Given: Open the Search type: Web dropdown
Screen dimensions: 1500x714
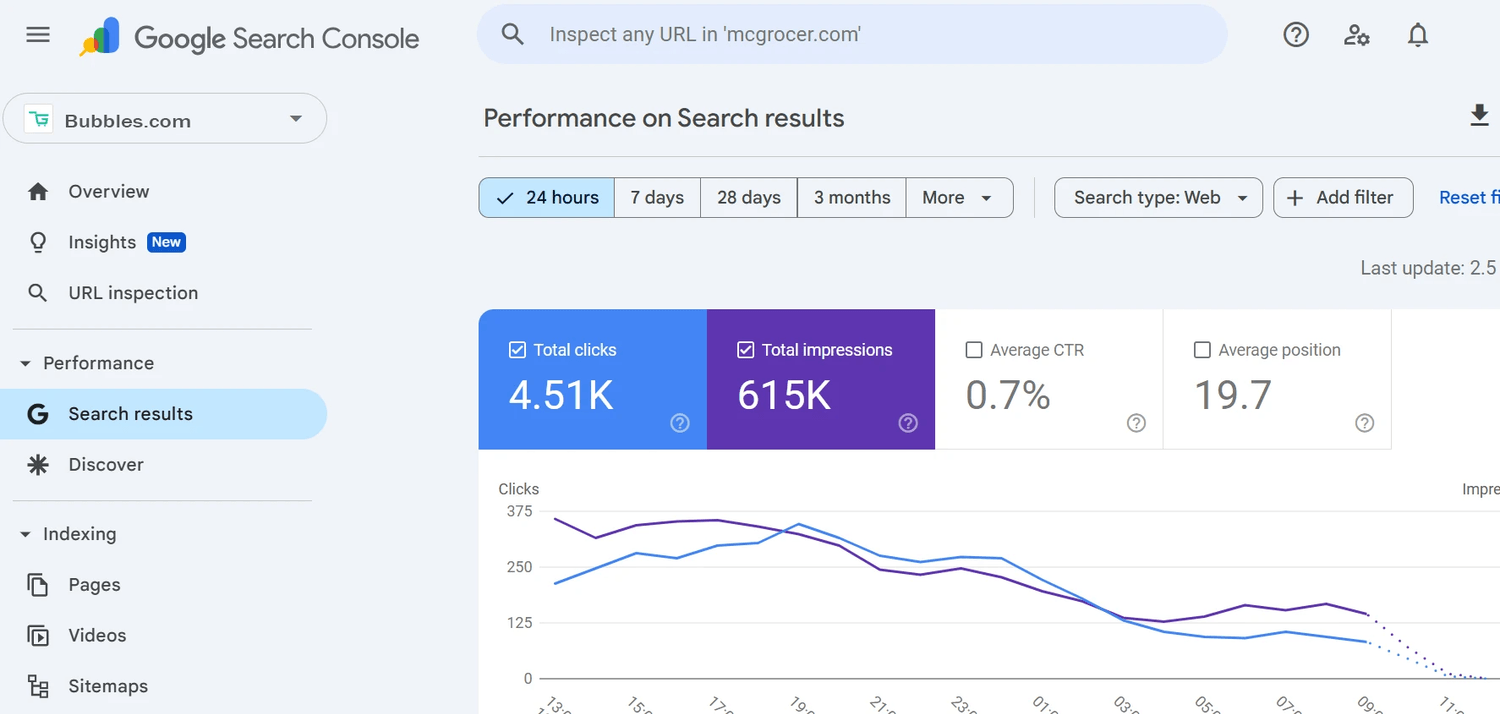Looking at the screenshot, I should click(1158, 198).
